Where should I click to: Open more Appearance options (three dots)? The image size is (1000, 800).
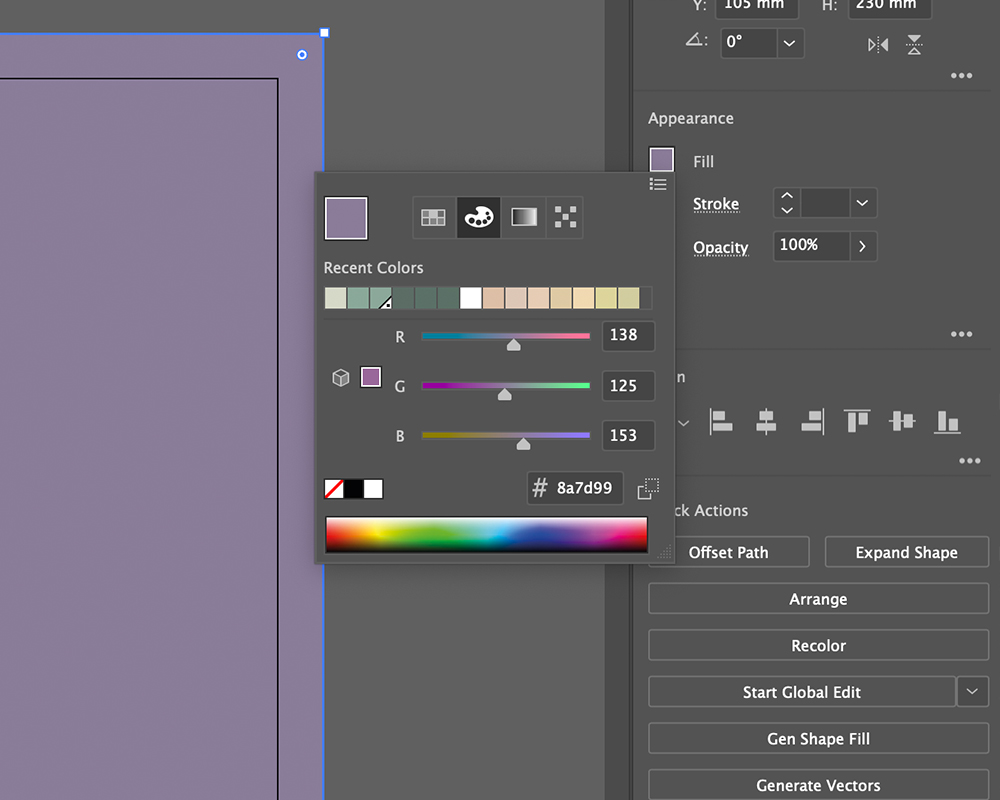tap(961, 334)
